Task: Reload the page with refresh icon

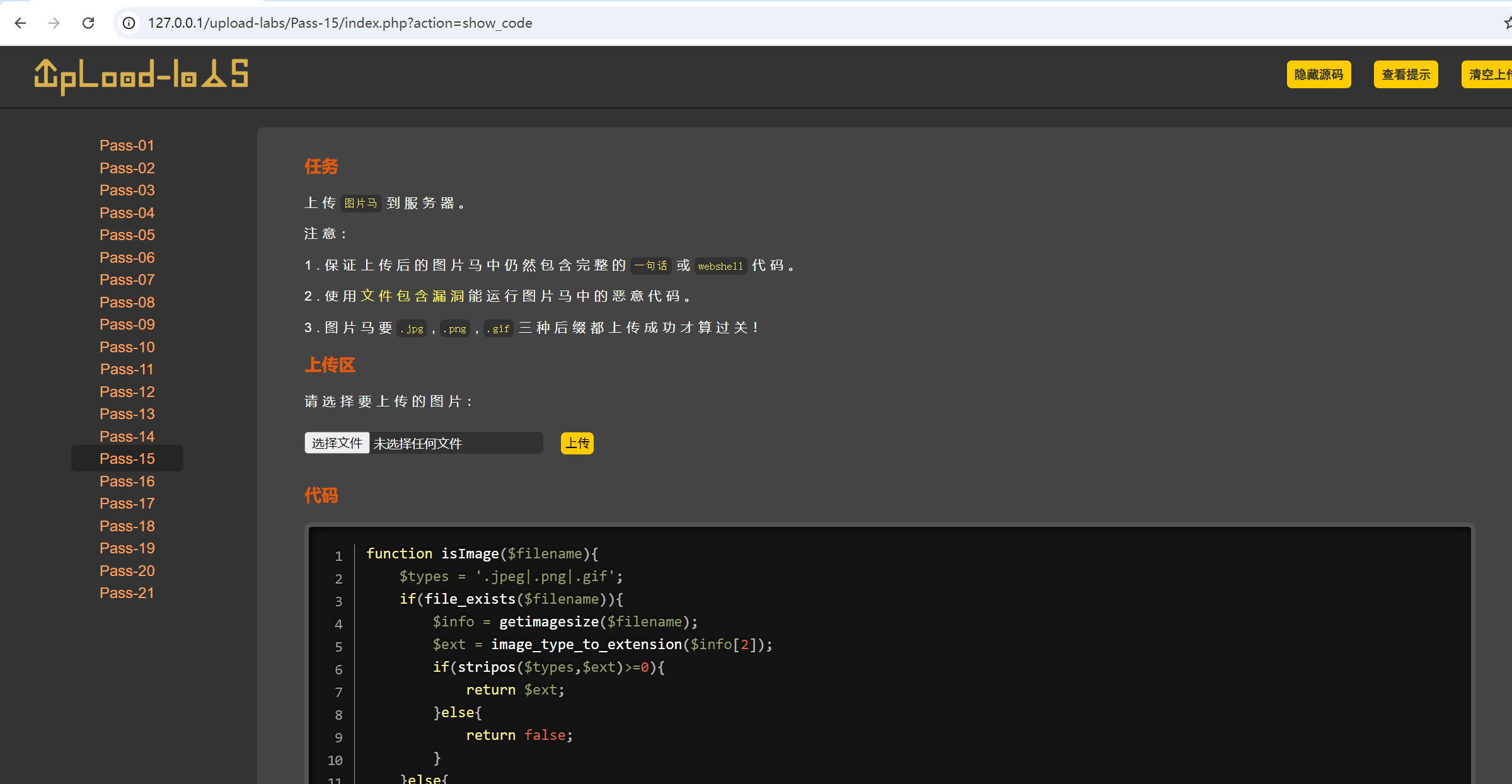Action: coord(88,23)
